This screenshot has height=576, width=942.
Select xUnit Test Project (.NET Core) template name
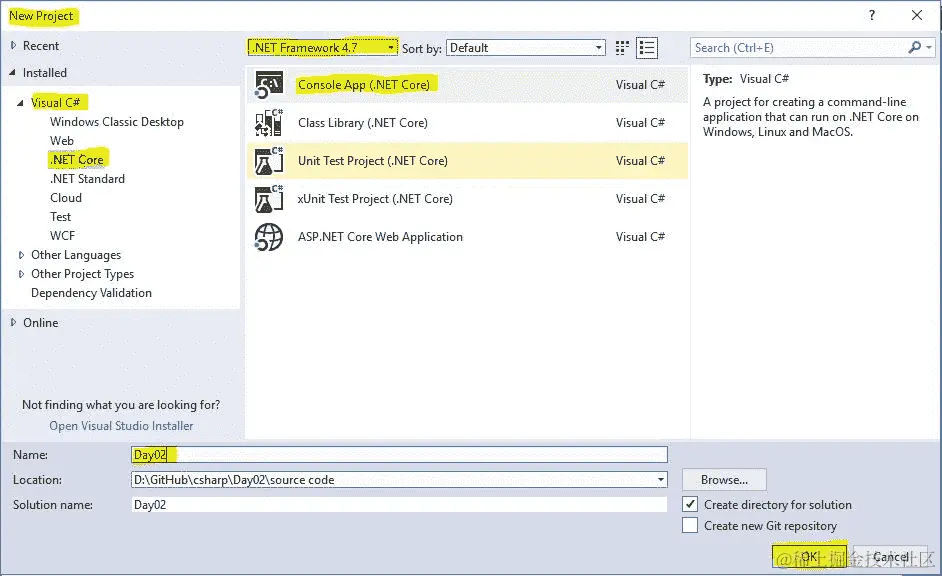(x=375, y=199)
